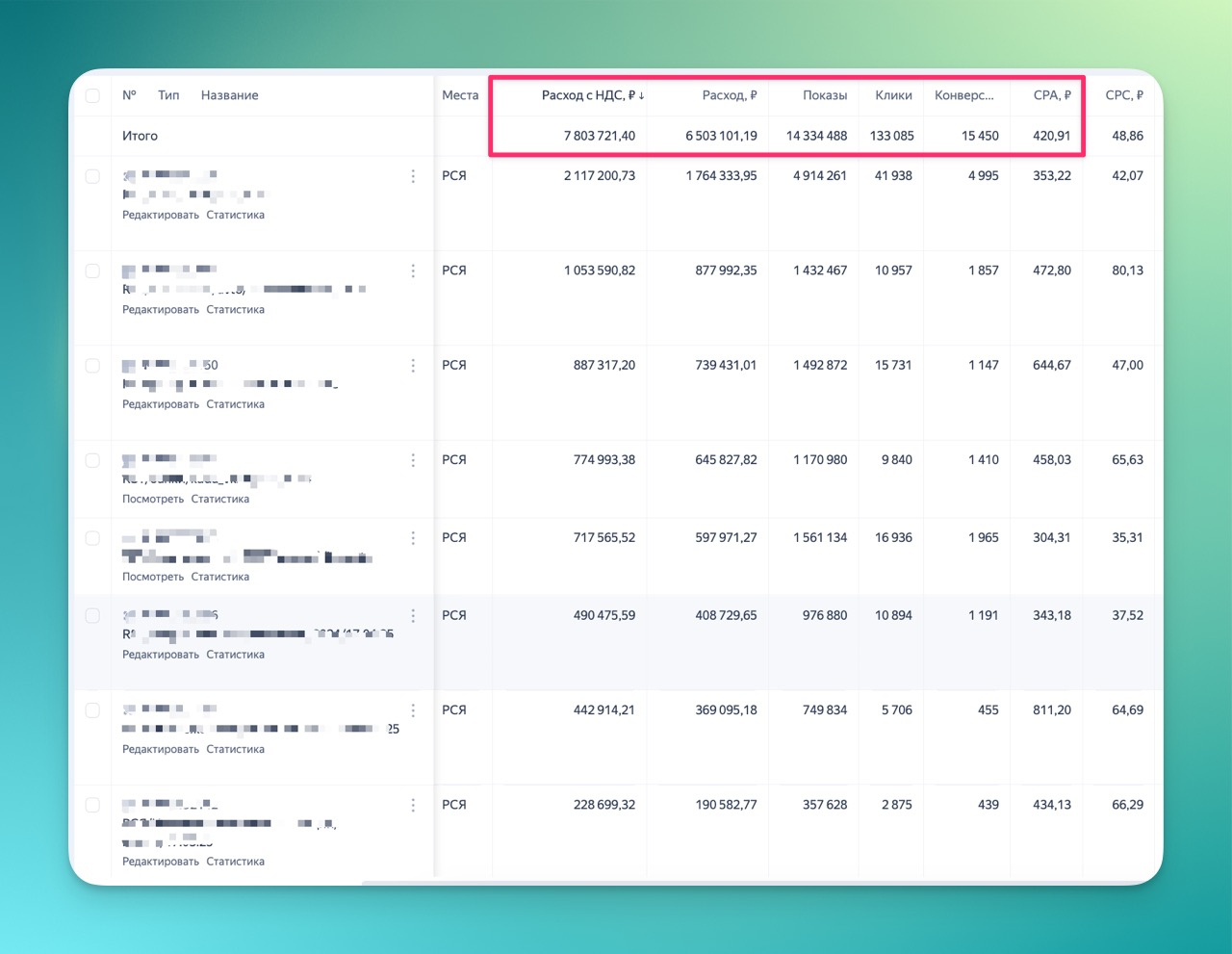Click the 'CPA, ₽' column header
The image size is (1232, 954).
pos(1051,95)
